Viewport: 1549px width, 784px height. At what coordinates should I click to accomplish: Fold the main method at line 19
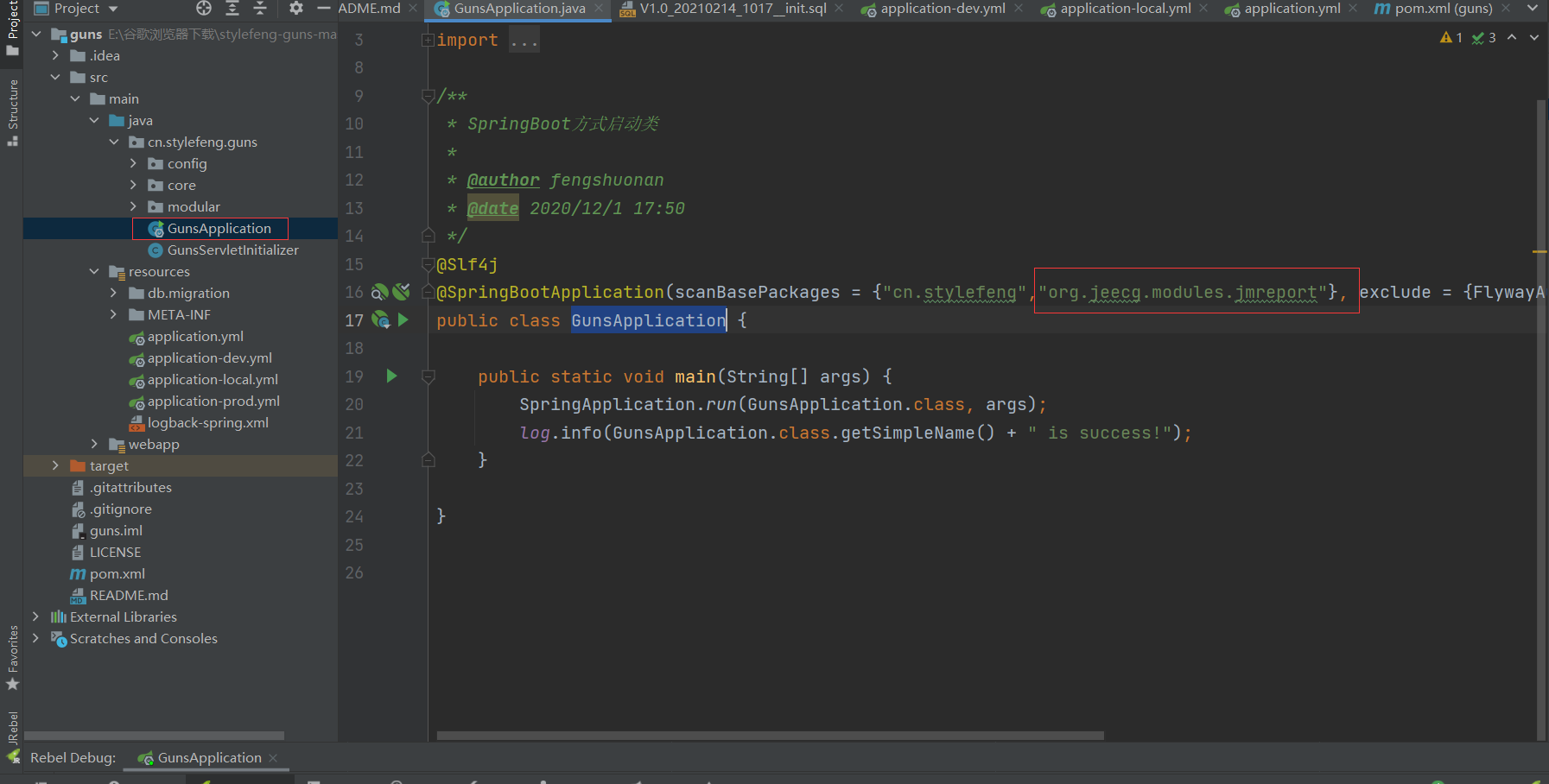(x=428, y=376)
